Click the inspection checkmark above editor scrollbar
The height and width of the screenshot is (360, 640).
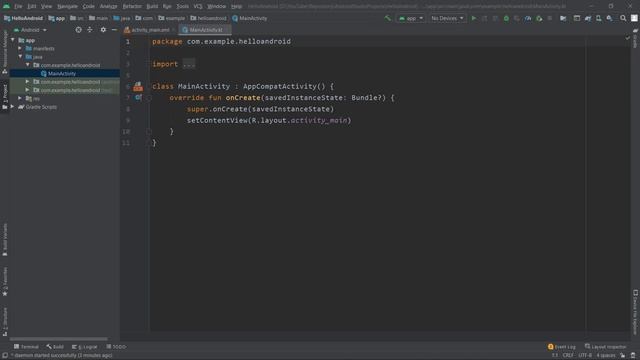coord(627,38)
